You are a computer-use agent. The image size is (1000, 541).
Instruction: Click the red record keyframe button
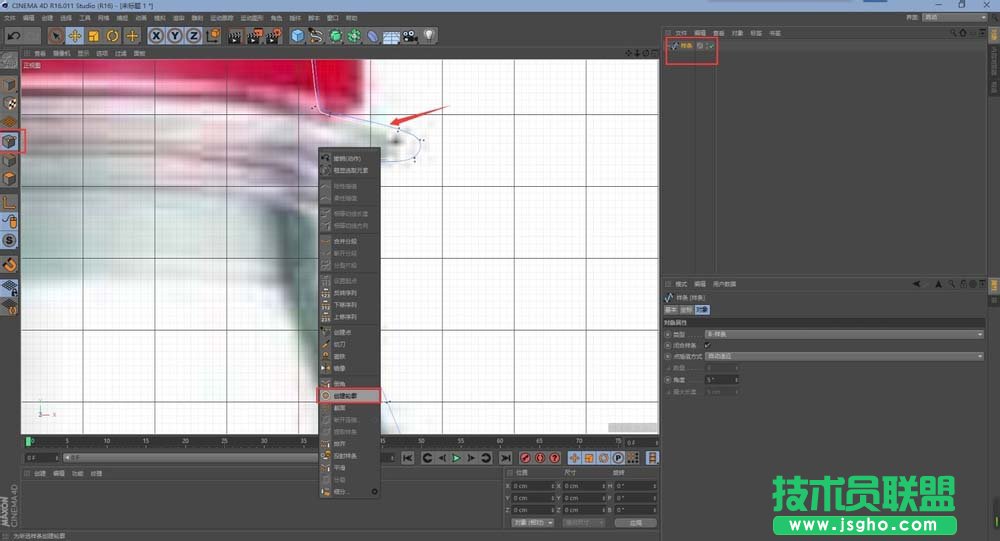[525, 458]
